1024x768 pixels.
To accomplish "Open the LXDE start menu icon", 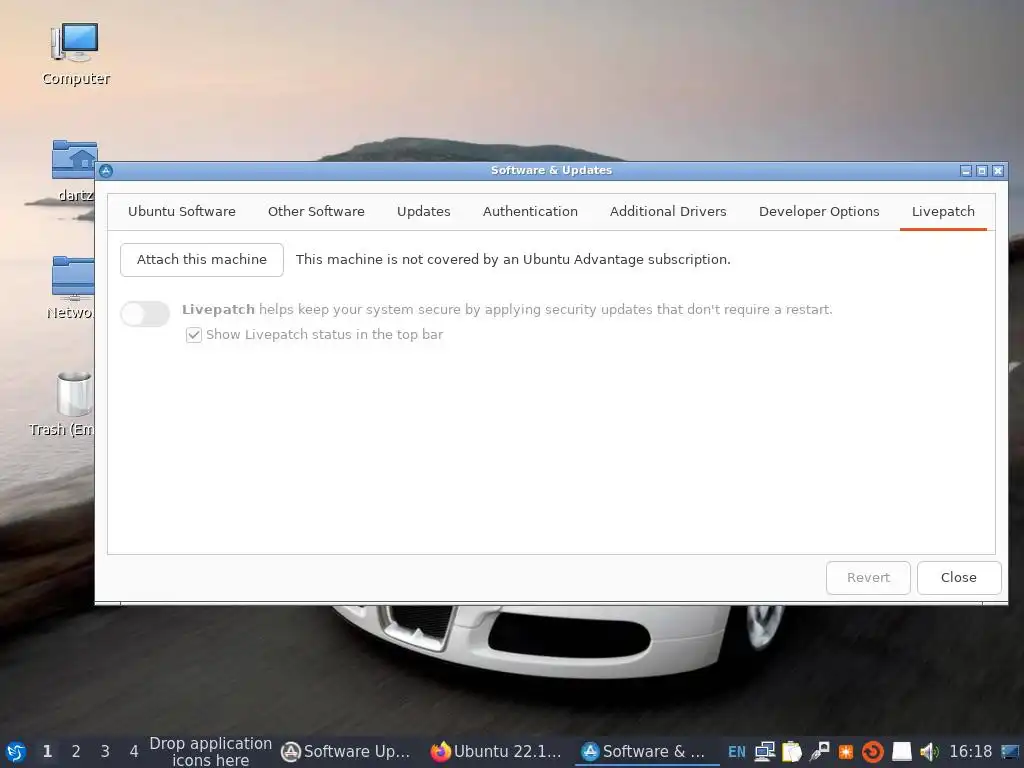I will coord(16,752).
